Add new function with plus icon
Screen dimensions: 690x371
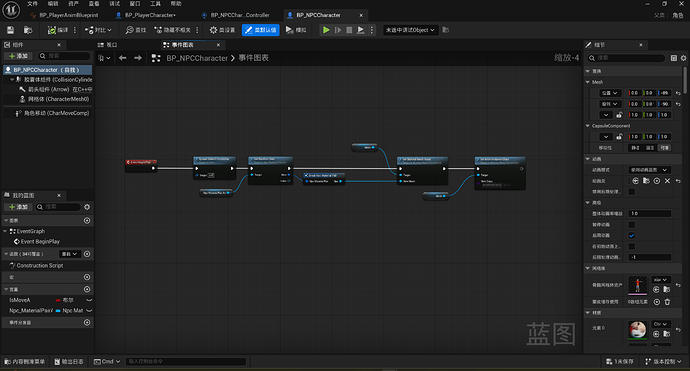(87, 254)
